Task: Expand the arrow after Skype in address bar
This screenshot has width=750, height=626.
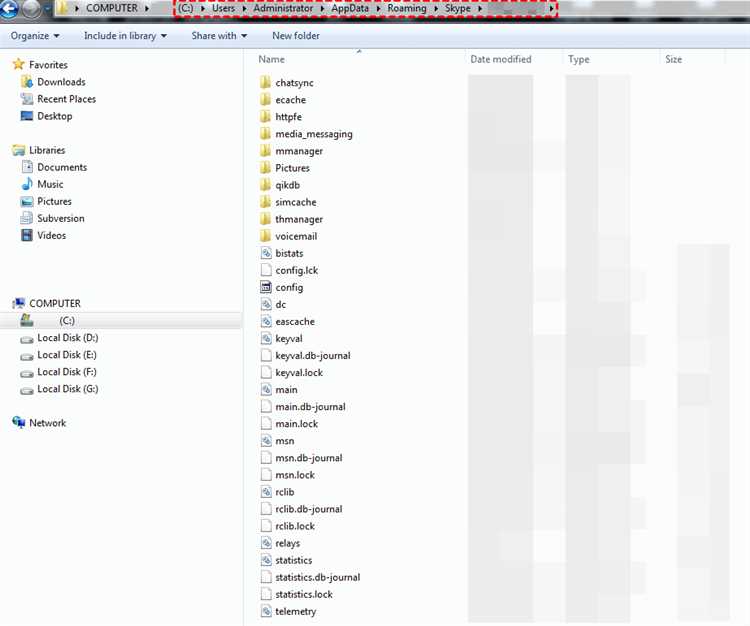Action: 480,9
